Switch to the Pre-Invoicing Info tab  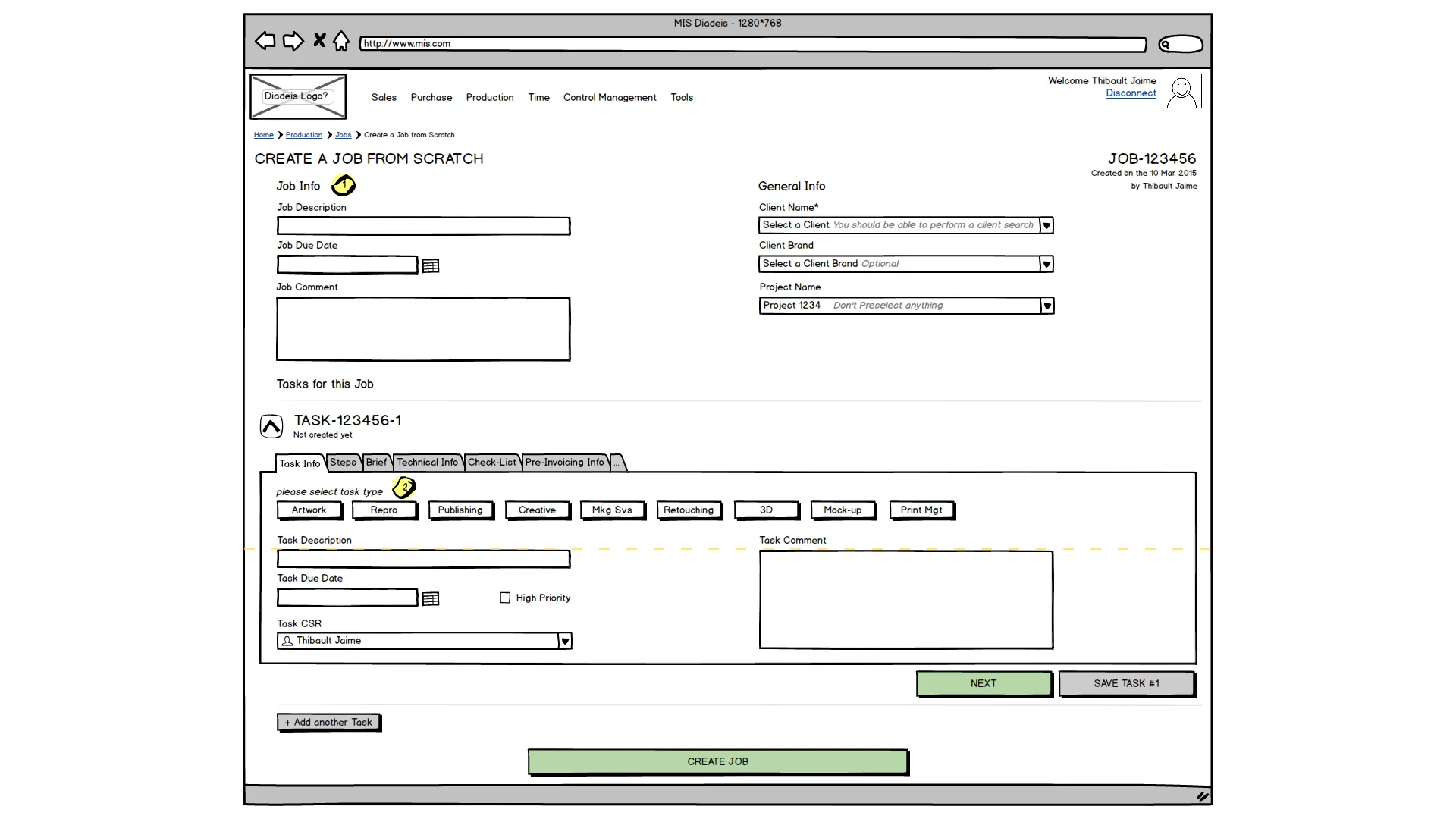click(565, 462)
